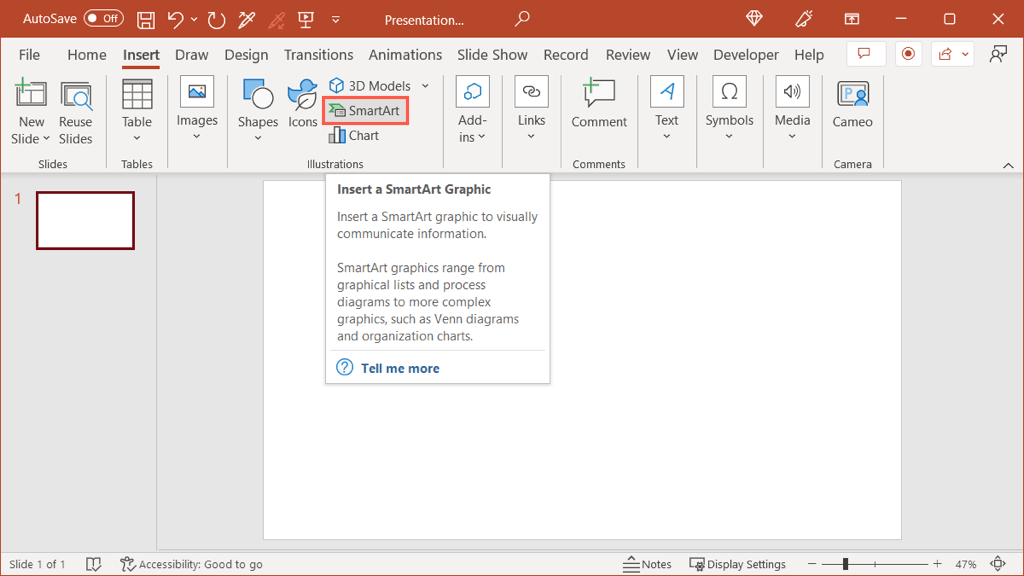1024x576 pixels.
Task: Switch to Slide Show tab
Action: (492, 55)
